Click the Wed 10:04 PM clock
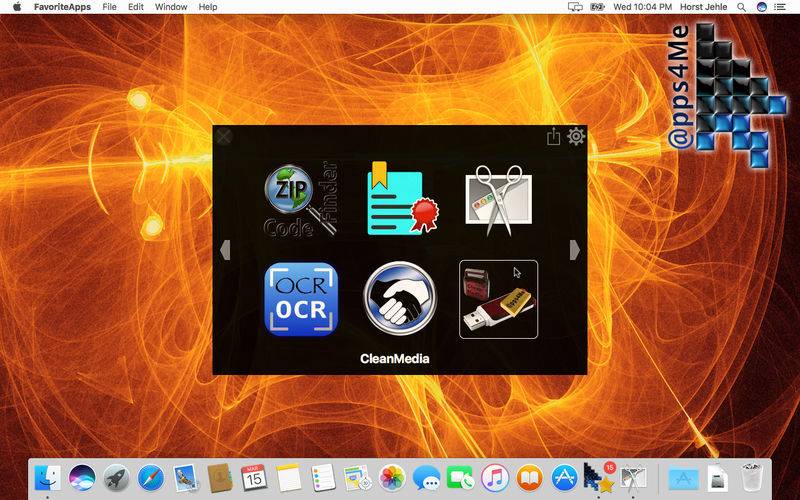800x500 pixels. click(x=642, y=7)
